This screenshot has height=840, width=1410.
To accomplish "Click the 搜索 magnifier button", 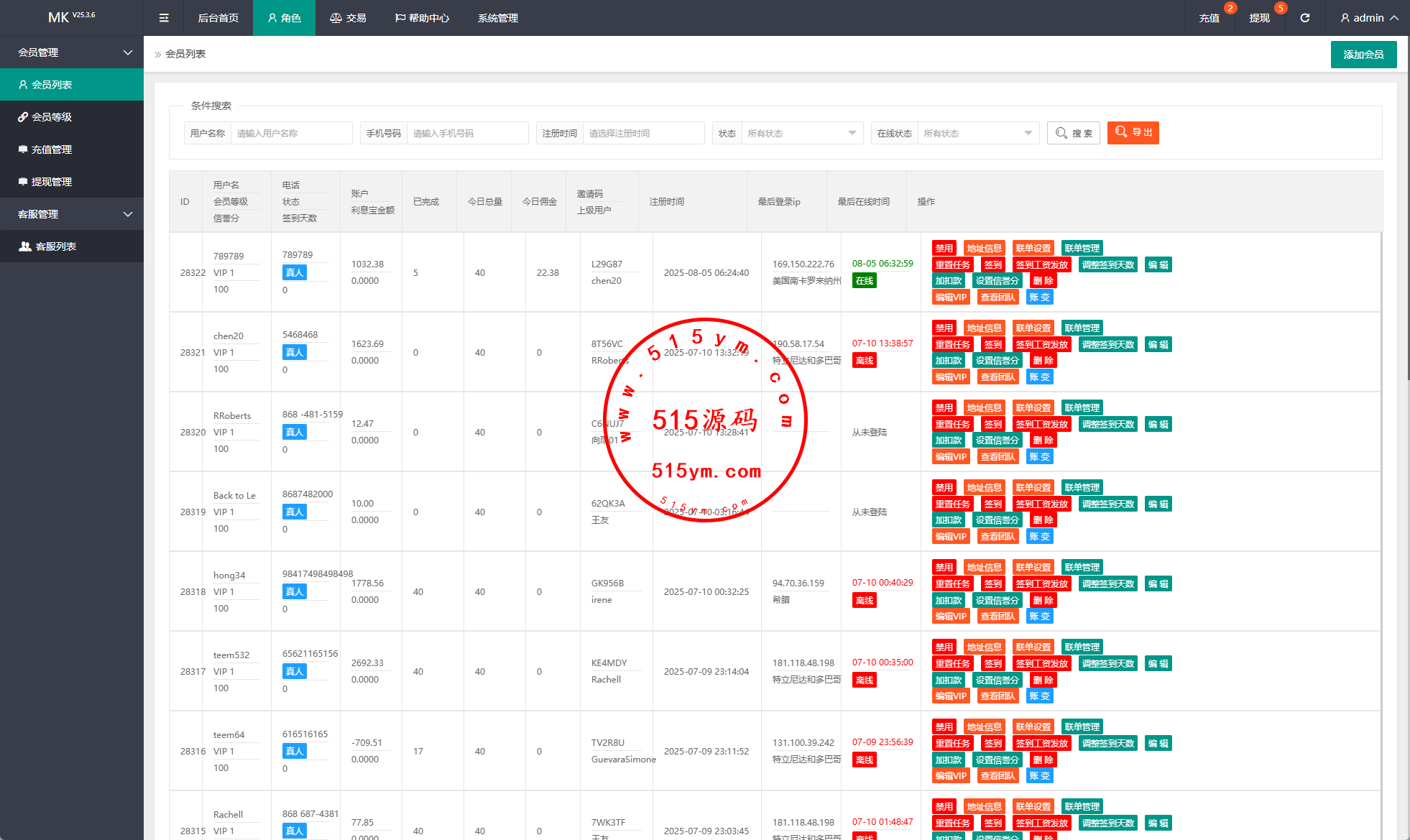I will click(1074, 133).
